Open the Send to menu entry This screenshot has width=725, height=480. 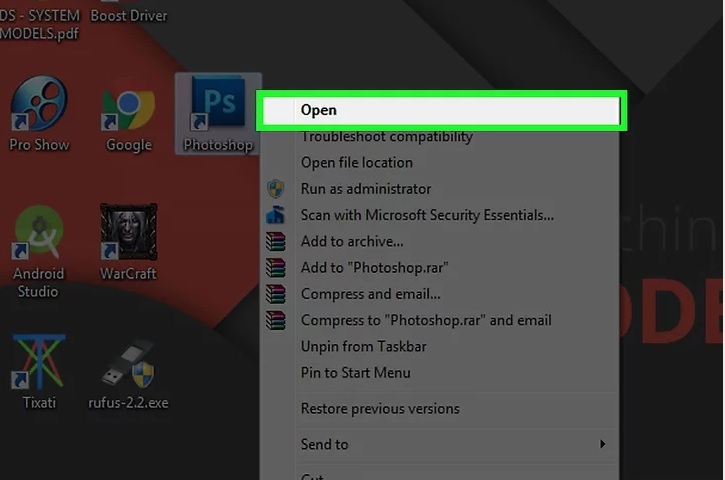tap(439, 444)
